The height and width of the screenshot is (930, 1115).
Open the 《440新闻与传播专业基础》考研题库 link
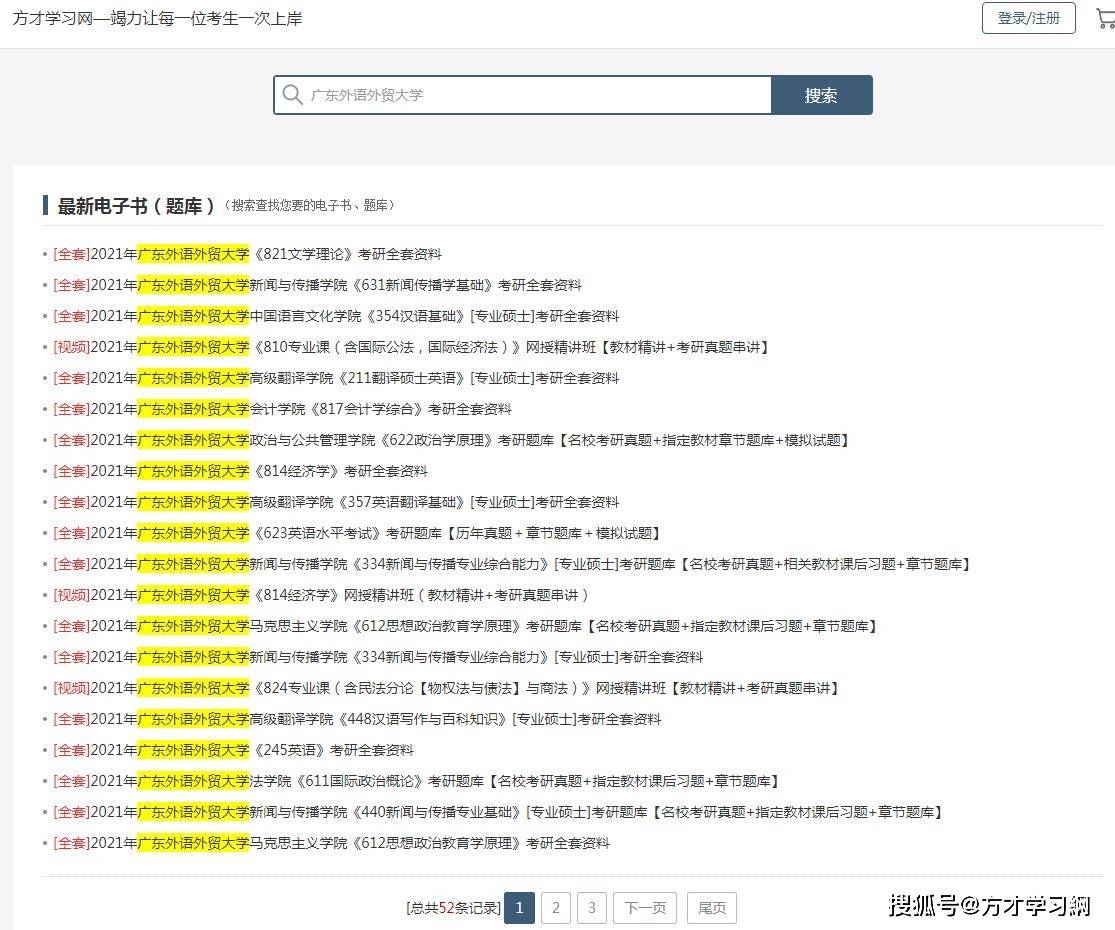498,812
